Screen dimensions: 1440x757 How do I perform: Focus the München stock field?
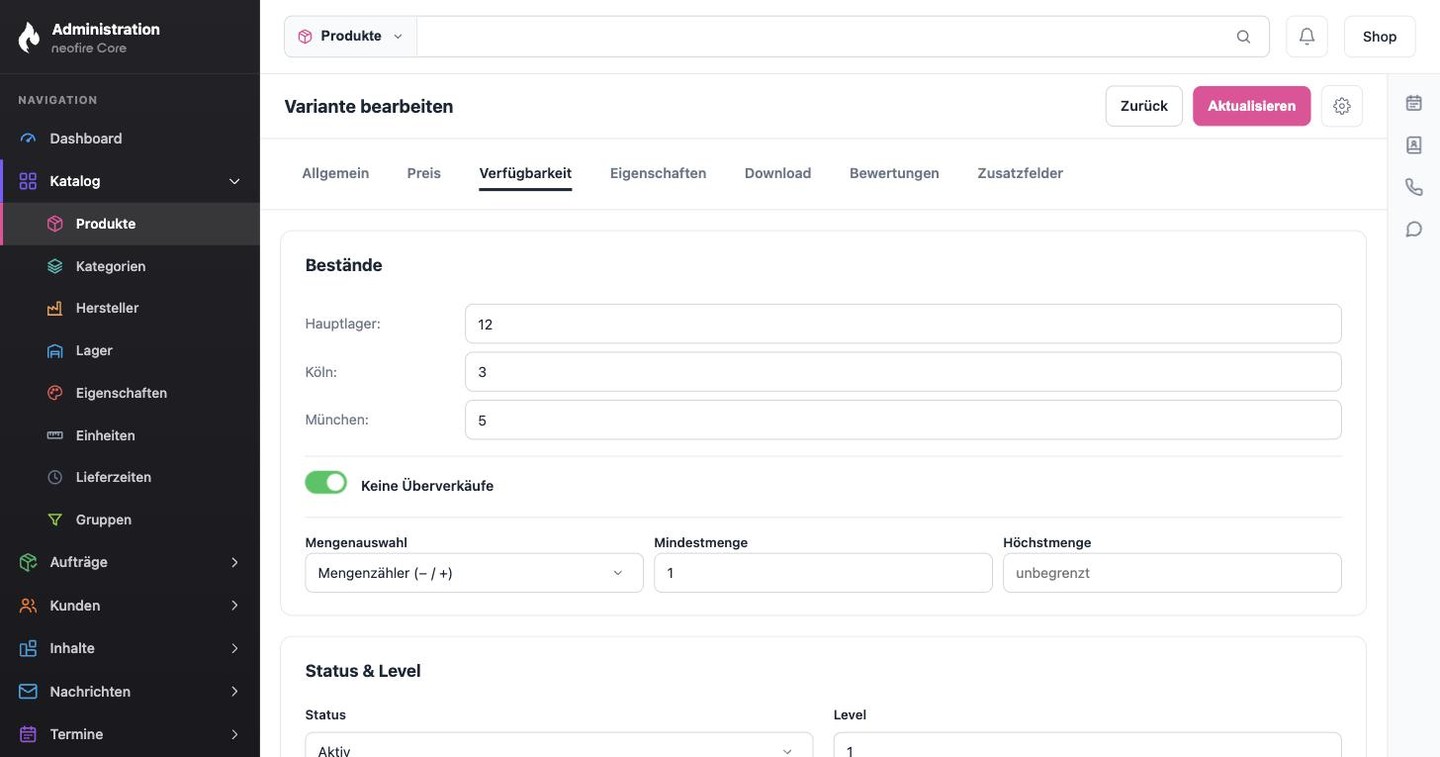(903, 420)
